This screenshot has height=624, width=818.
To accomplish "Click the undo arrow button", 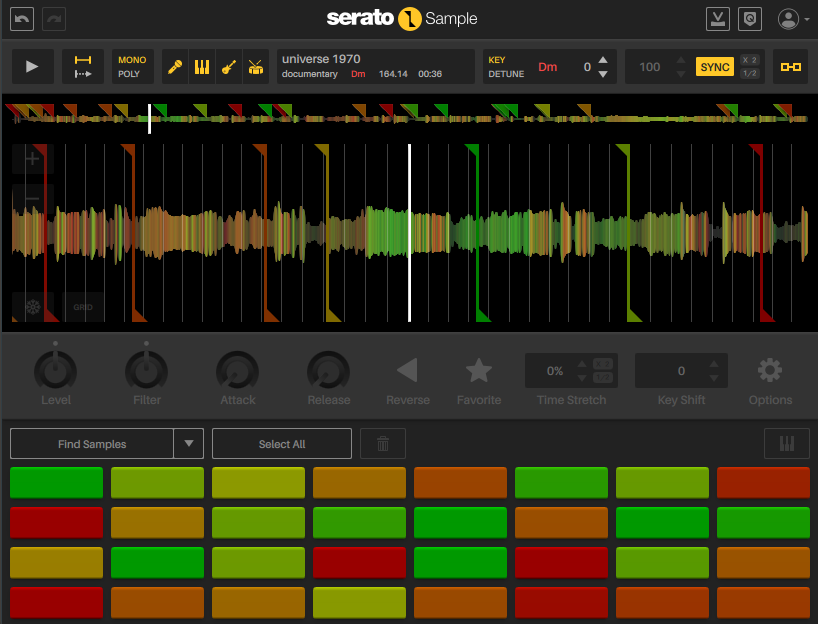I will tap(21, 19).
